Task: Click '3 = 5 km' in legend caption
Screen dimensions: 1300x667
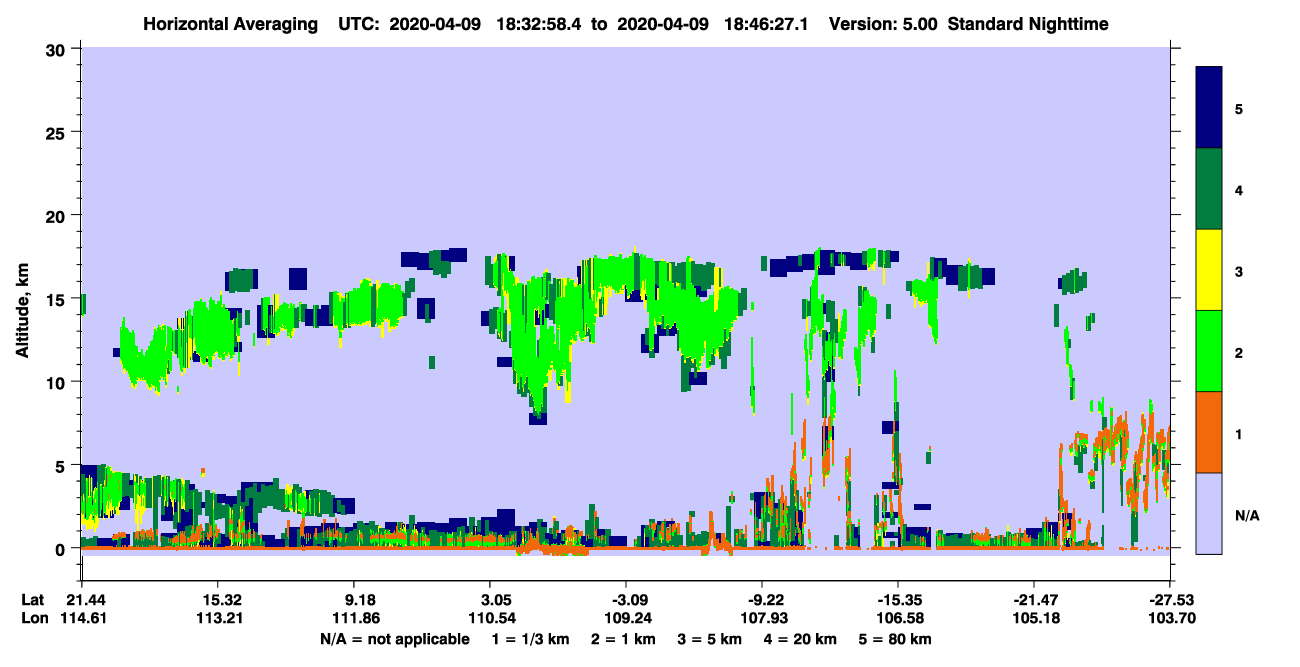Action: click(x=711, y=639)
